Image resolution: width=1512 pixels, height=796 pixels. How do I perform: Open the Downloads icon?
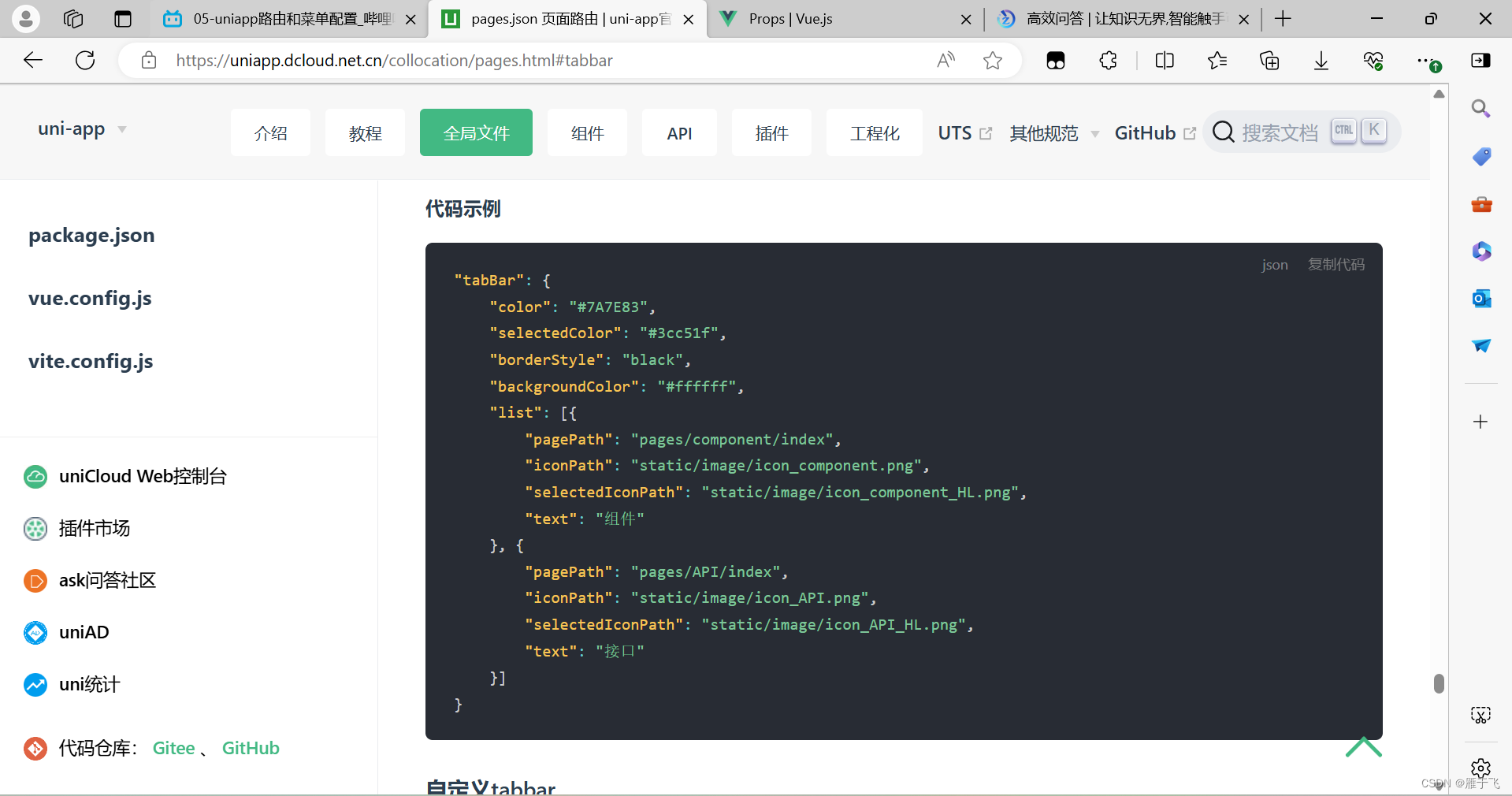coord(1321,61)
